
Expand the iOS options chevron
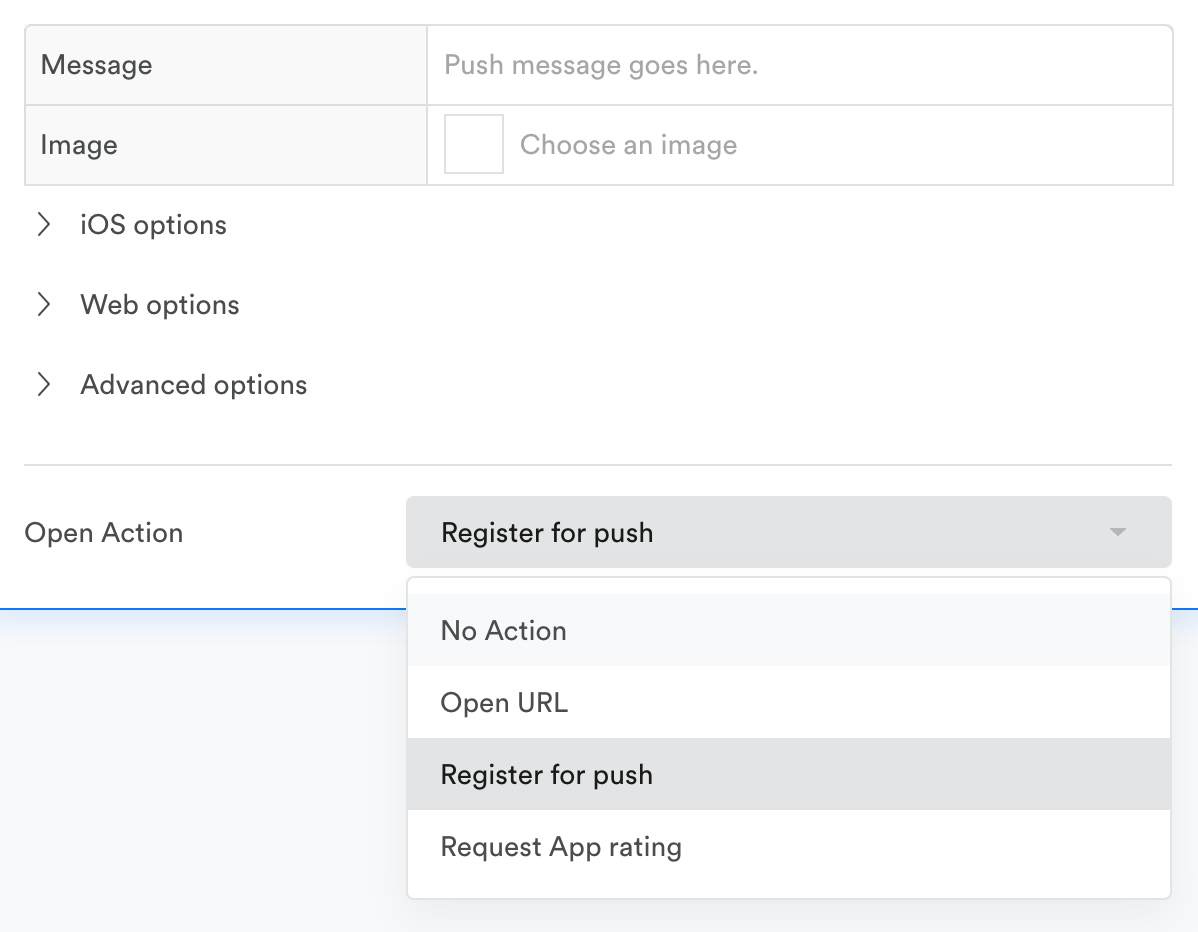[43, 225]
